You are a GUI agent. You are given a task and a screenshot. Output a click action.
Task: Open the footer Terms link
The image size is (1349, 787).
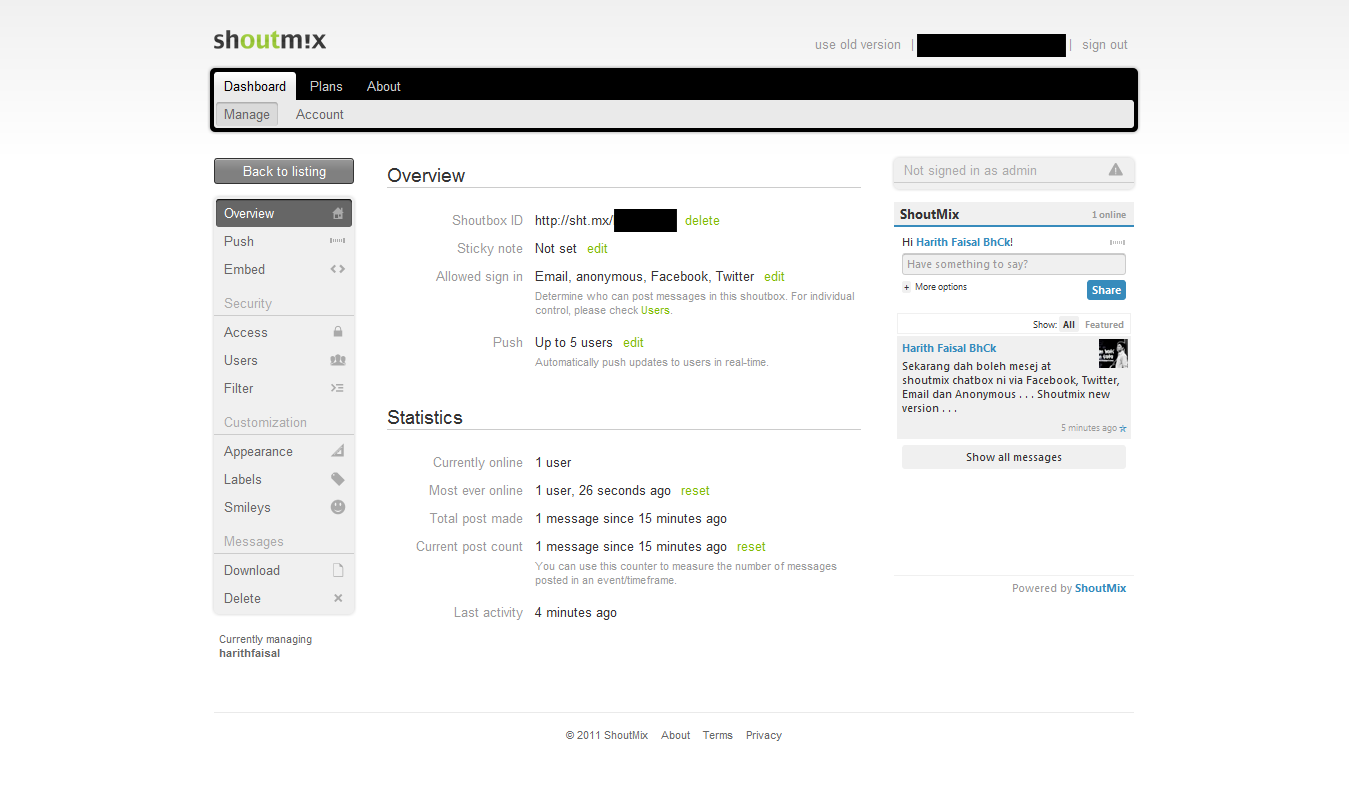718,735
